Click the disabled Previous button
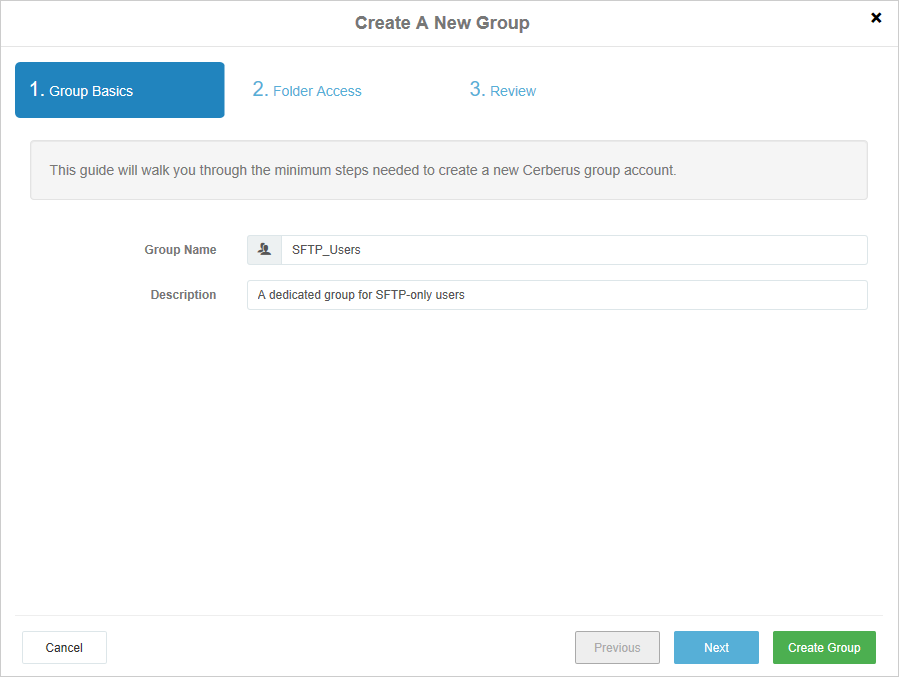This screenshot has width=899, height=677. pos(617,647)
